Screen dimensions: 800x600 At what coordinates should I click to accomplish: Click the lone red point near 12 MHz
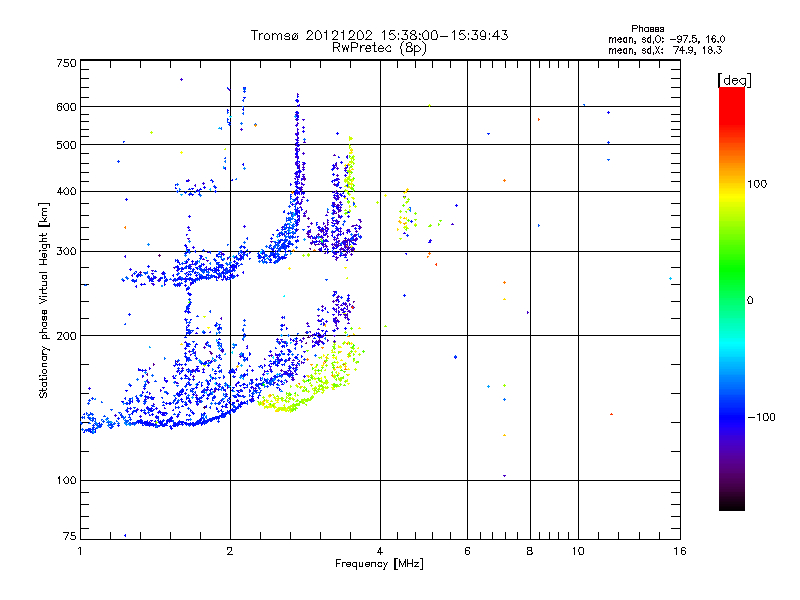(x=611, y=414)
